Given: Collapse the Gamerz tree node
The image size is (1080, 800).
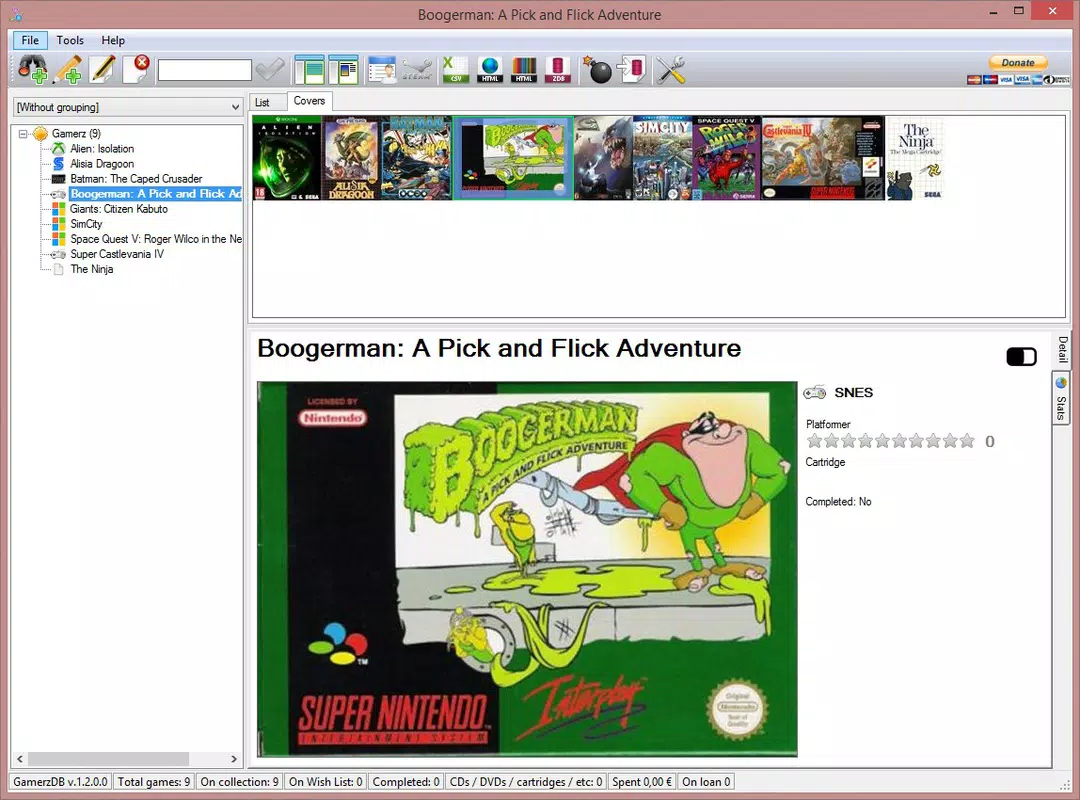Looking at the screenshot, I should coord(23,134).
